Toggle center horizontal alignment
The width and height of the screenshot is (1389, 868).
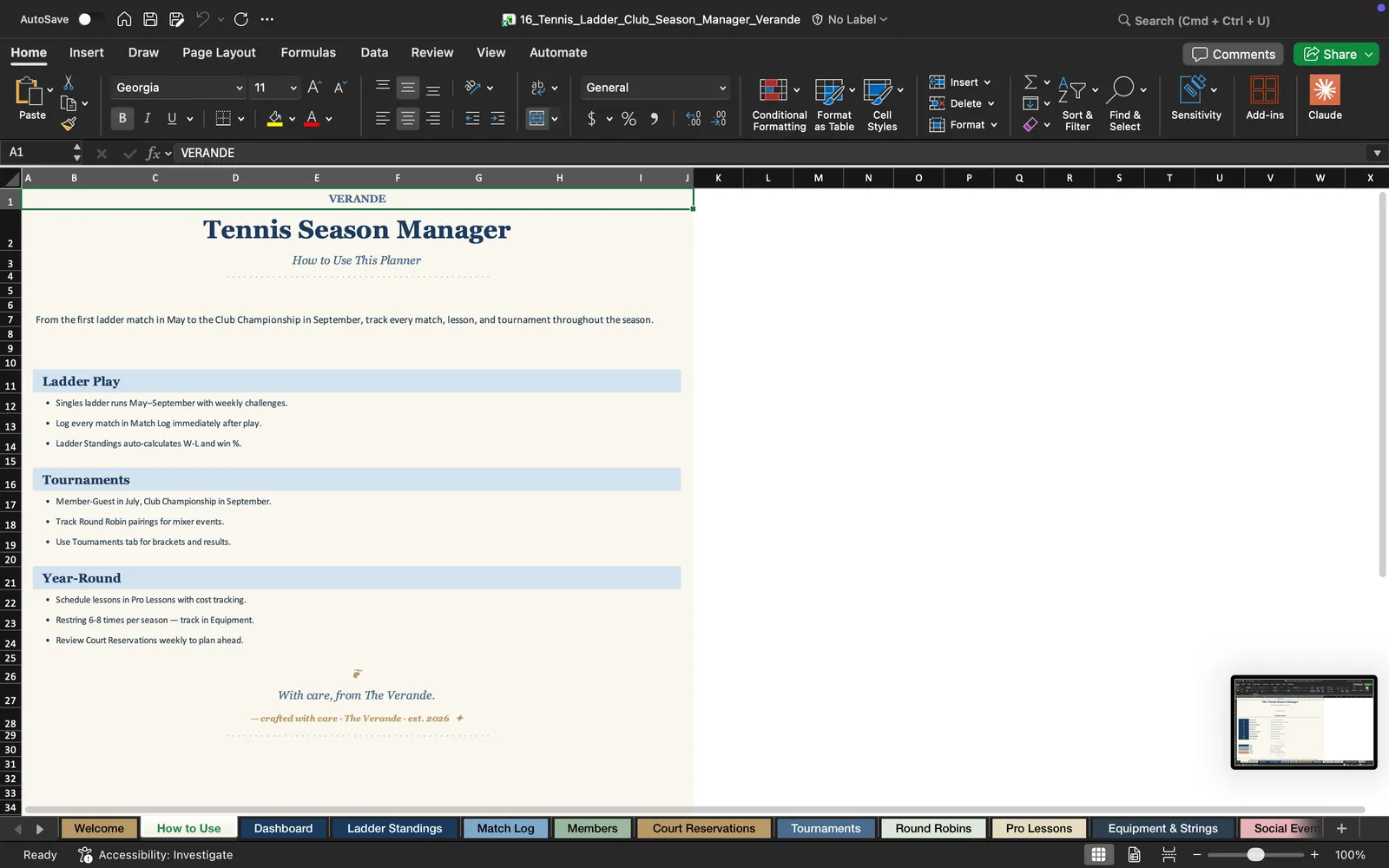click(x=407, y=119)
